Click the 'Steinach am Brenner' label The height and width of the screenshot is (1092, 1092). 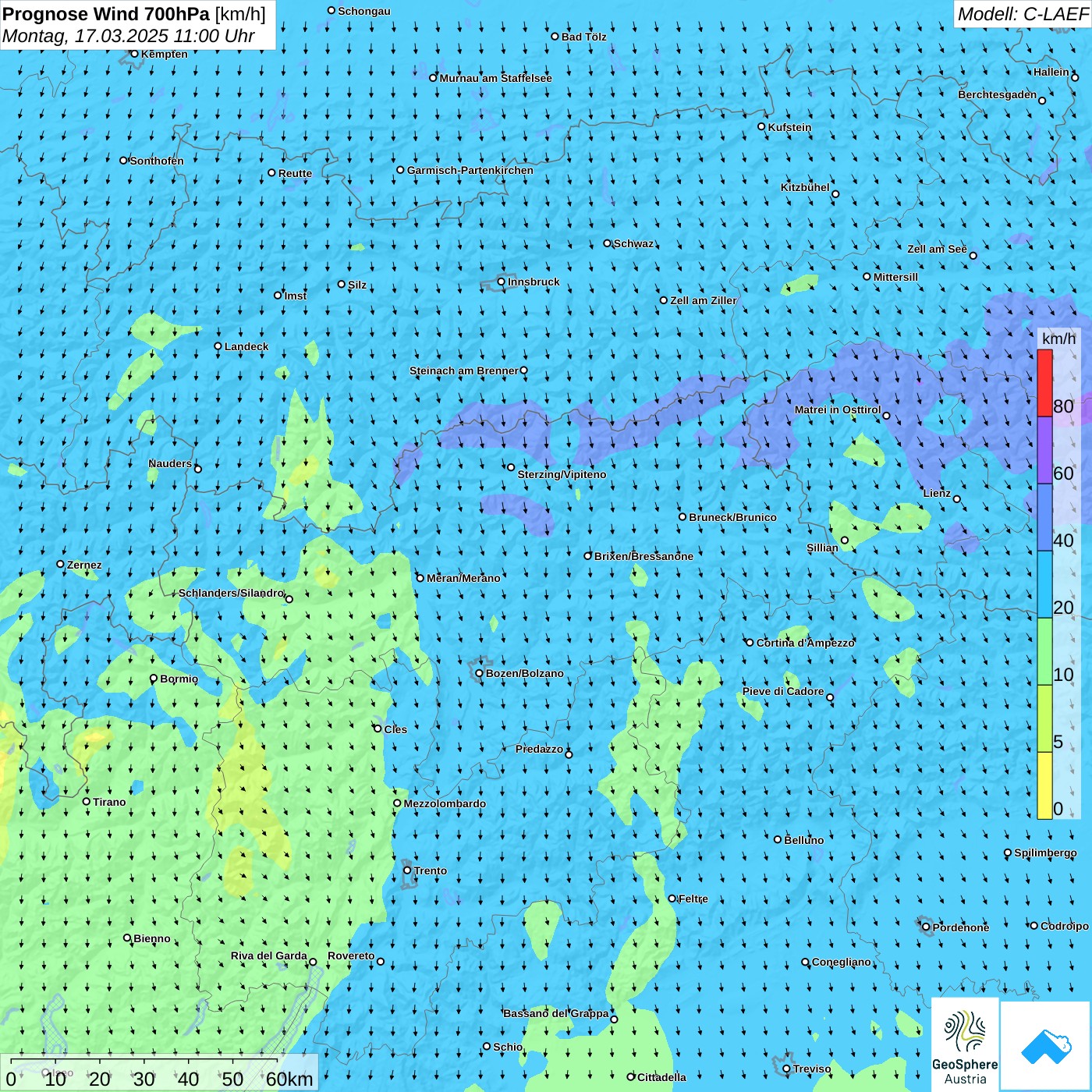(x=464, y=370)
